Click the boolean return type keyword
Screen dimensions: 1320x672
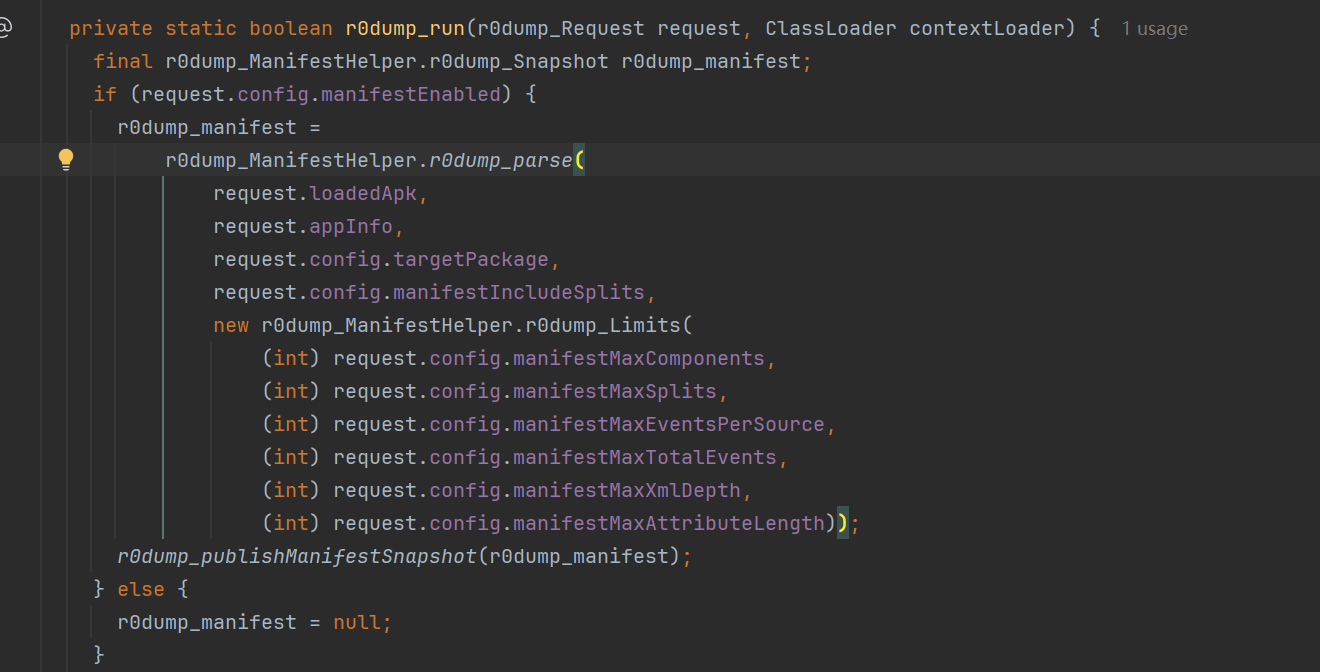(291, 28)
